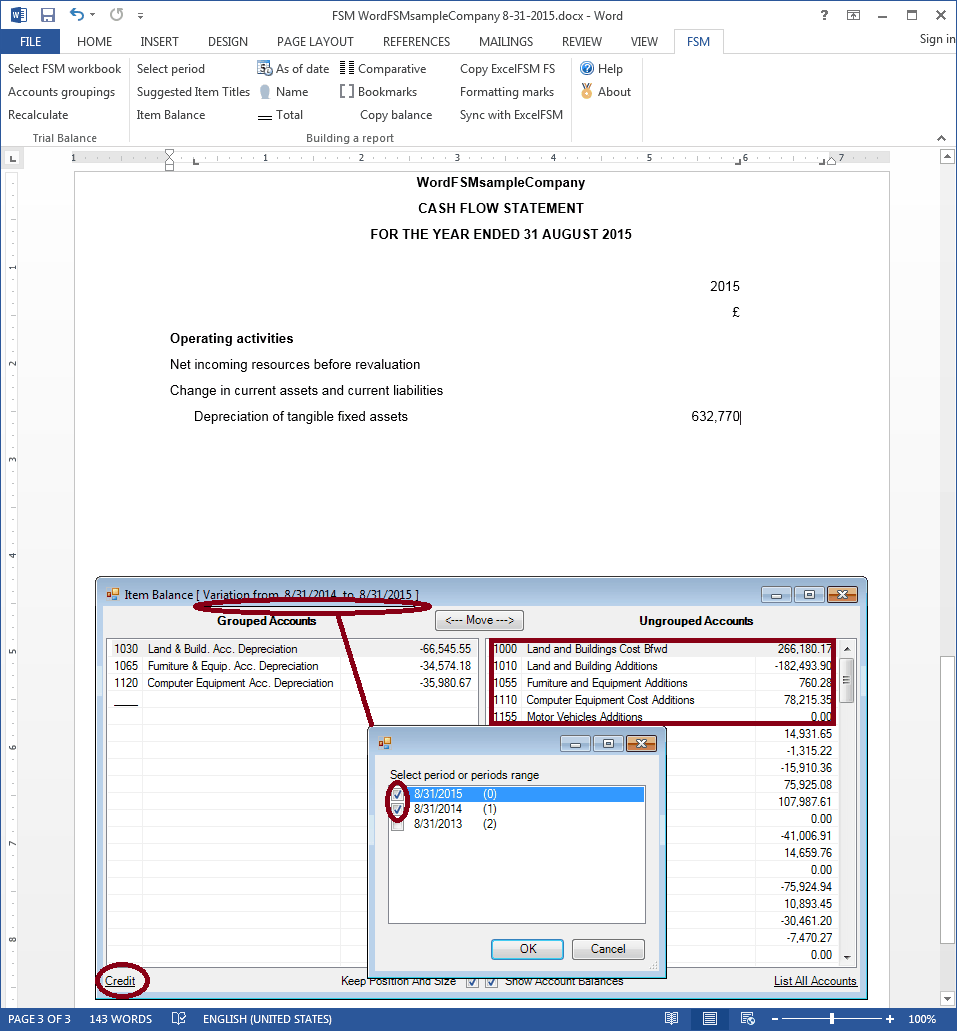Switch to the REVIEW tab
957x1031 pixels.
click(x=581, y=41)
